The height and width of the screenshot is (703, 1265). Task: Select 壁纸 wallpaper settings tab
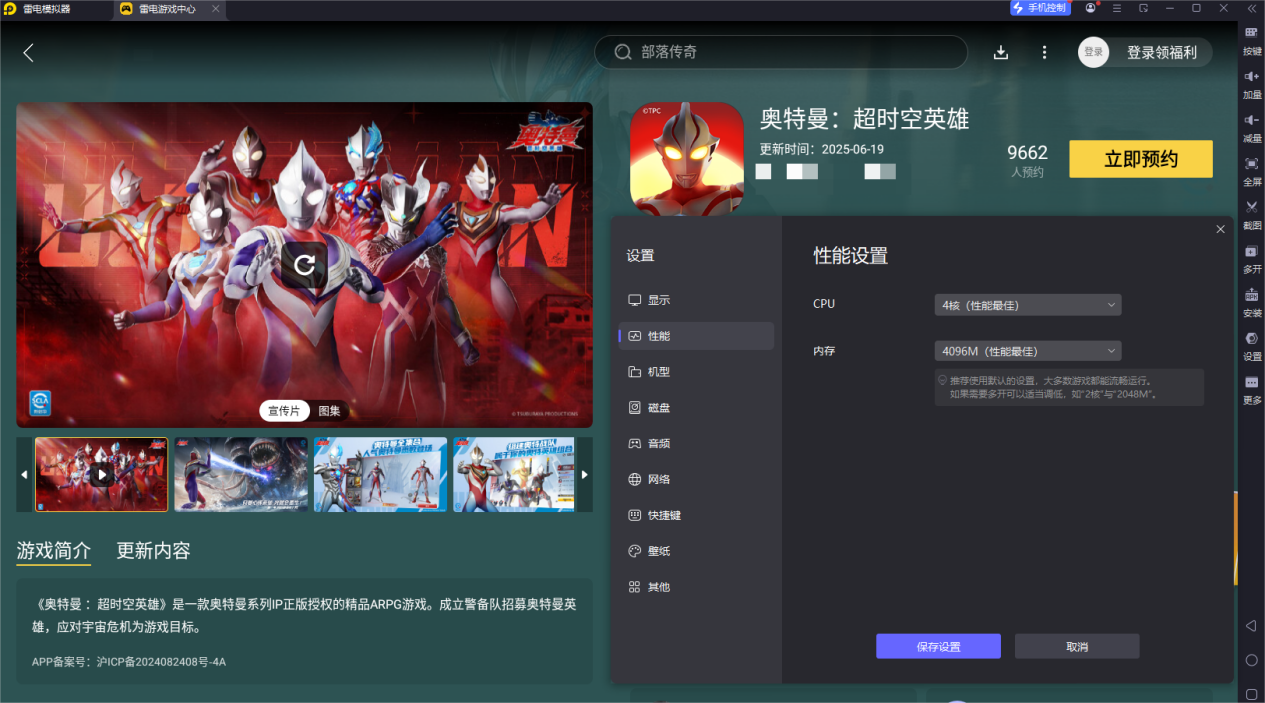point(696,551)
